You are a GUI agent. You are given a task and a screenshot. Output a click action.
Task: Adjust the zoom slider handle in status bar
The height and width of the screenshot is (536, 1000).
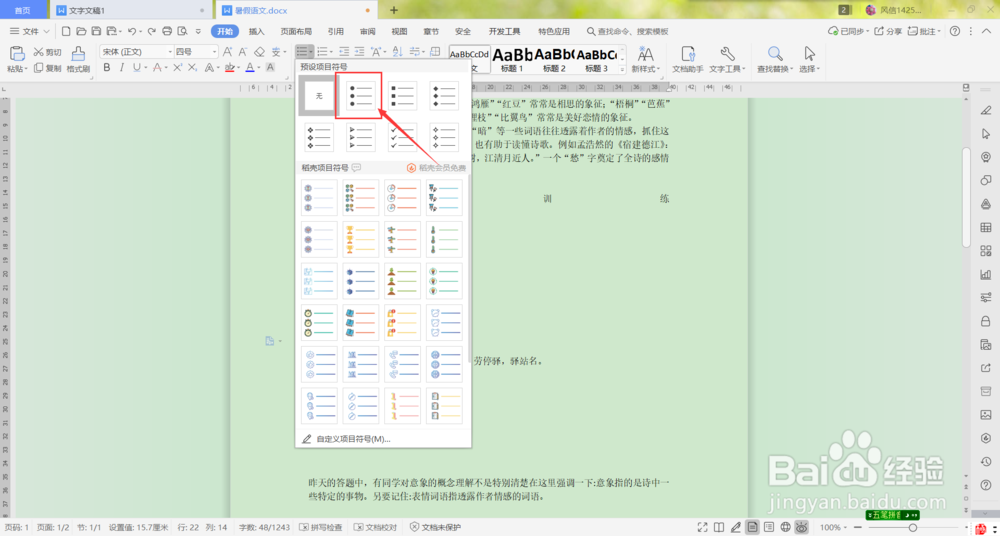[x=913, y=527]
